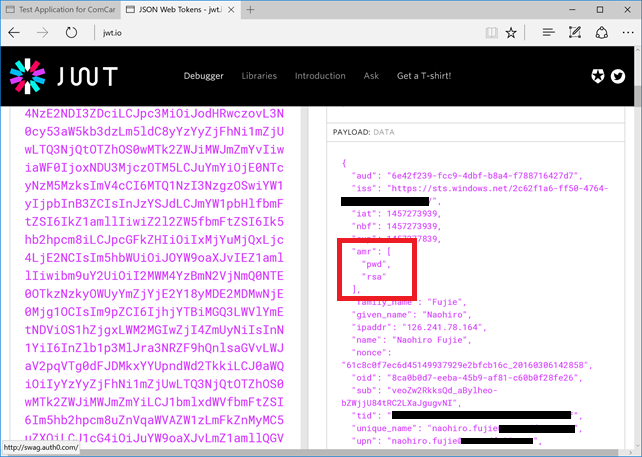Click the JWT colorful logo

27,76
